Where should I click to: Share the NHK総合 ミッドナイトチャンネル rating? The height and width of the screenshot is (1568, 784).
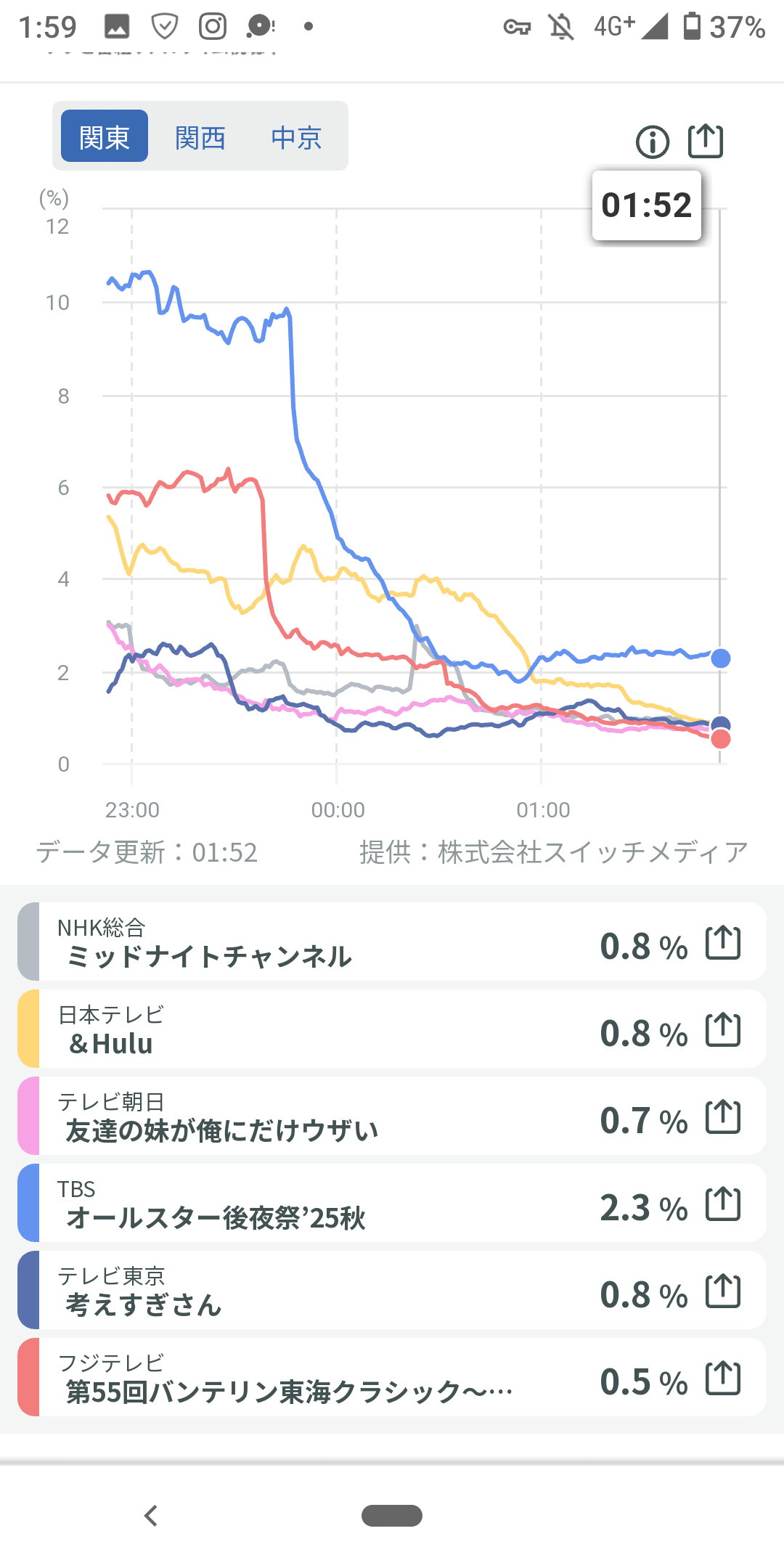pyautogui.click(x=723, y=943)
